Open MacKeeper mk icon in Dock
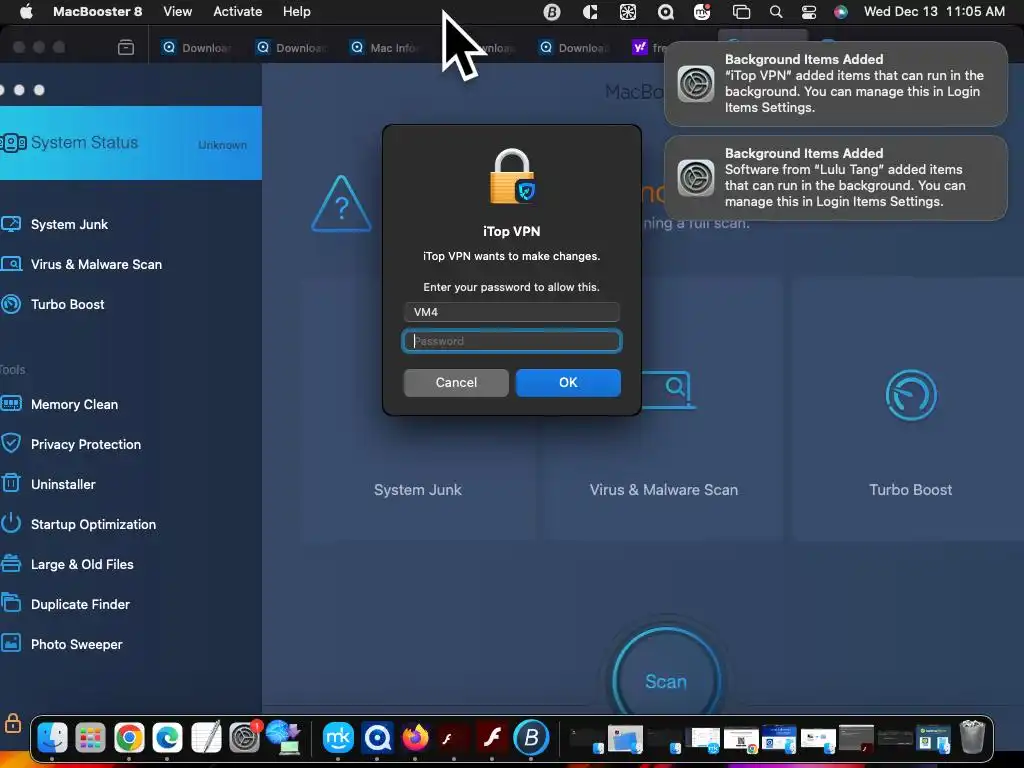This screenshot has height=768, width=1024. (338, 738)
